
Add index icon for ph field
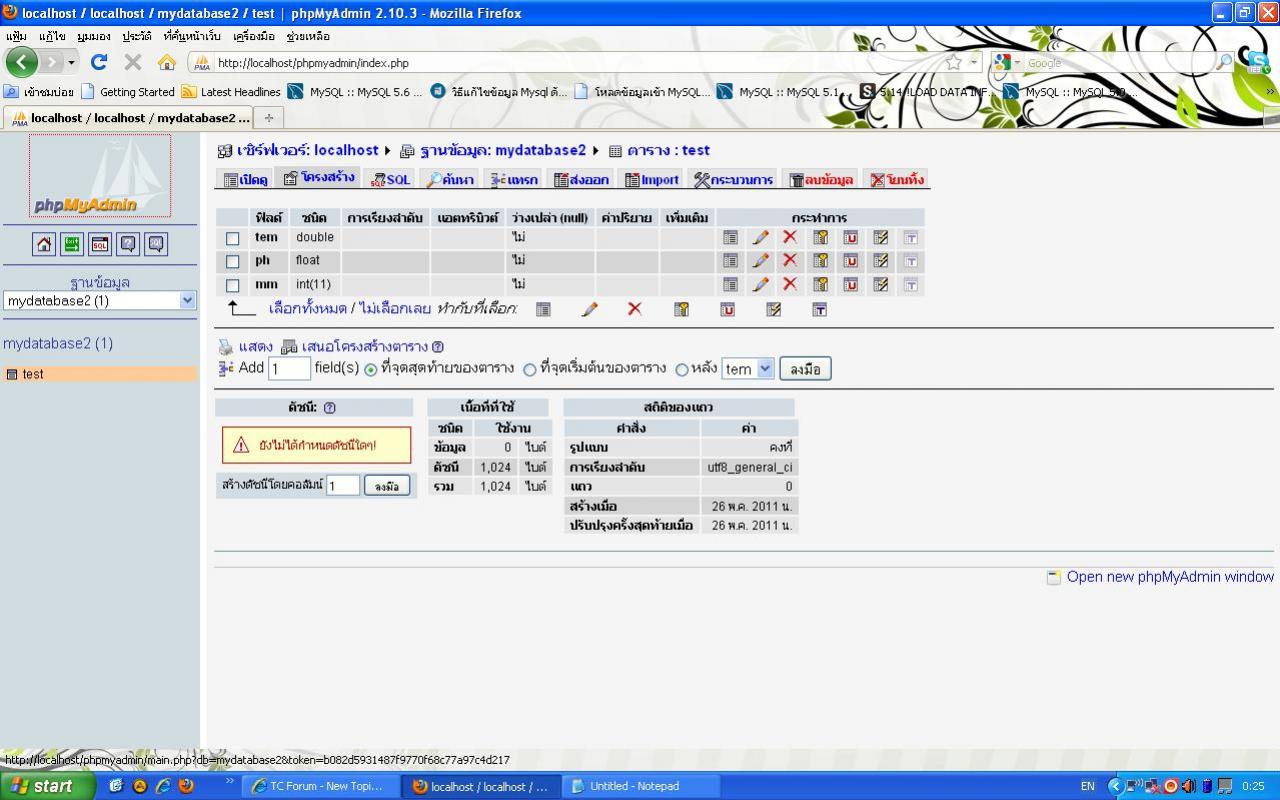880,261
